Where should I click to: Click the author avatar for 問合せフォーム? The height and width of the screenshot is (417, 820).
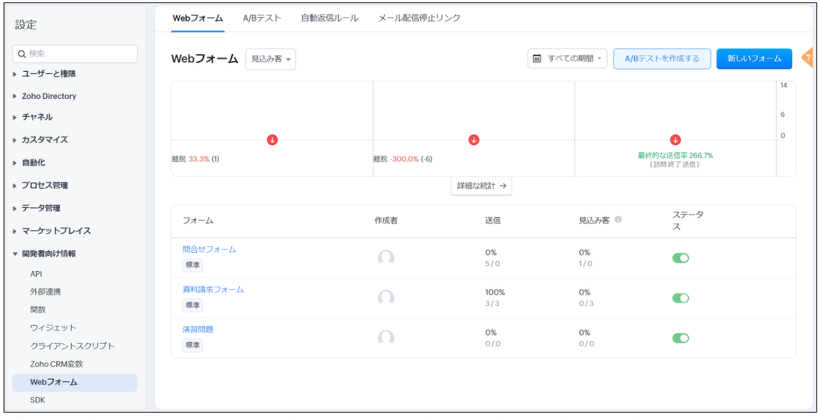click(x=386, y=257)
